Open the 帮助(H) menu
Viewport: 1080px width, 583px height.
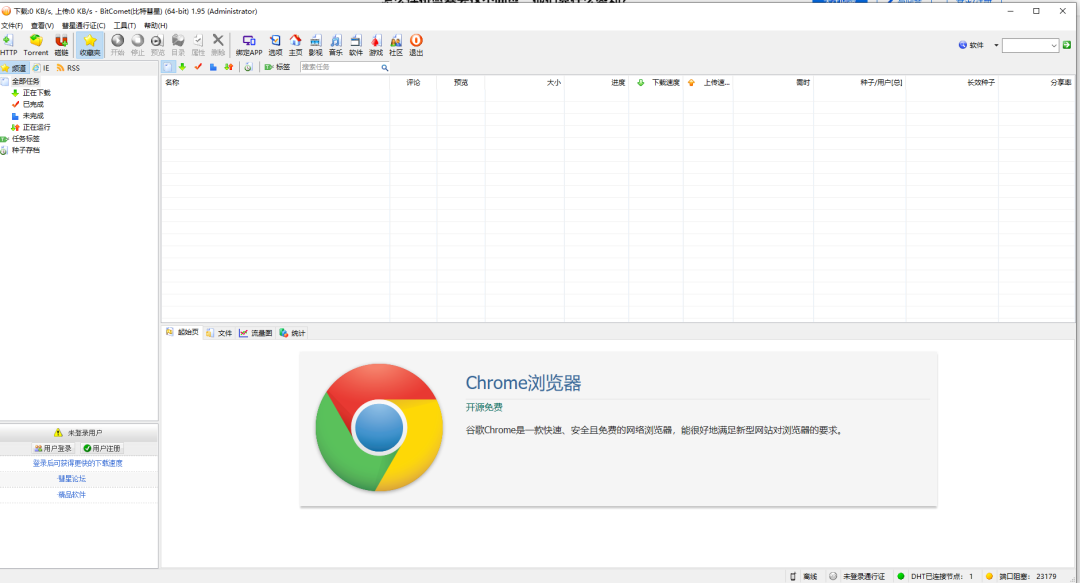click(x=156, y=25)
